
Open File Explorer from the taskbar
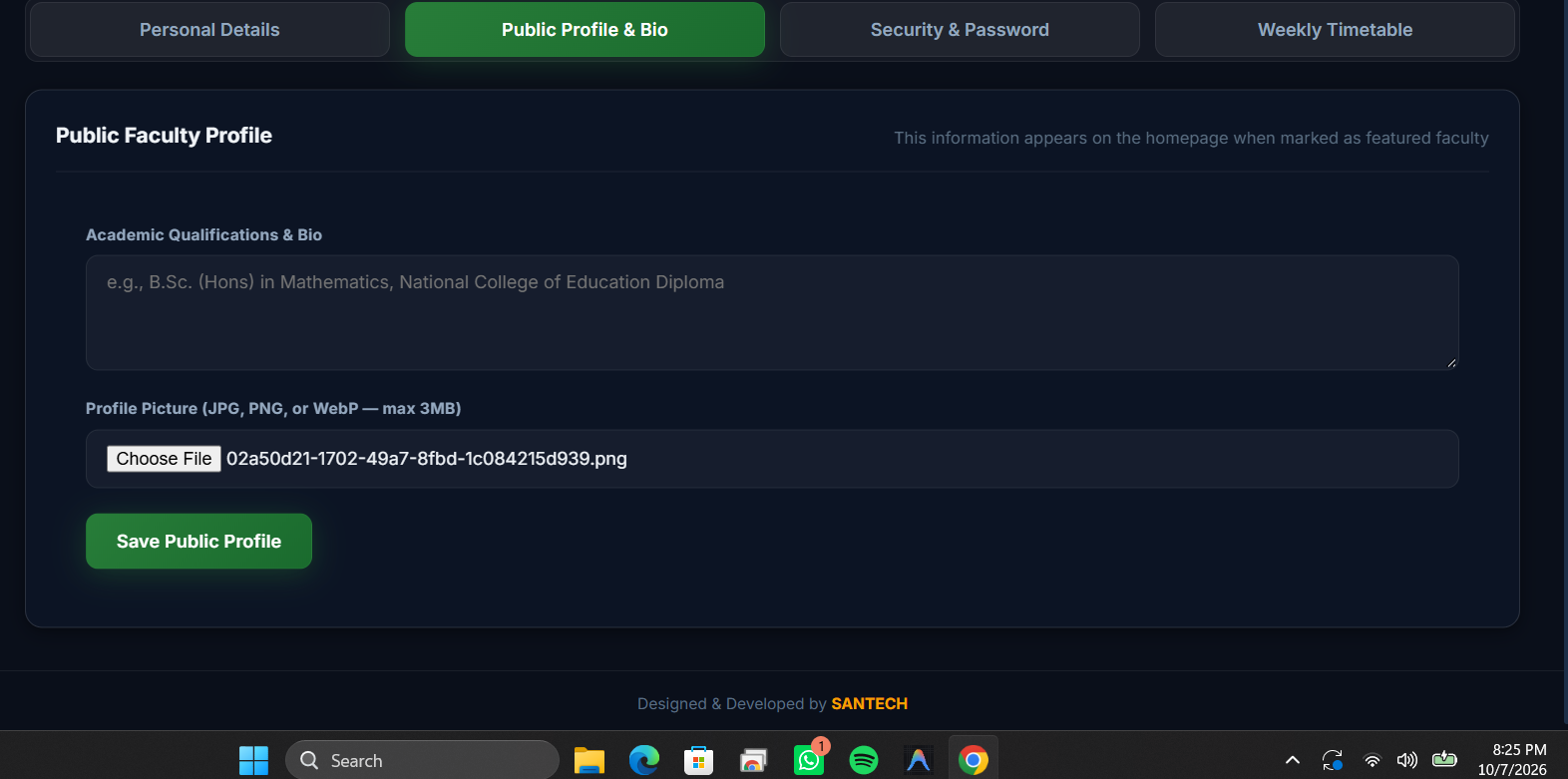click(x=589, y=760)
